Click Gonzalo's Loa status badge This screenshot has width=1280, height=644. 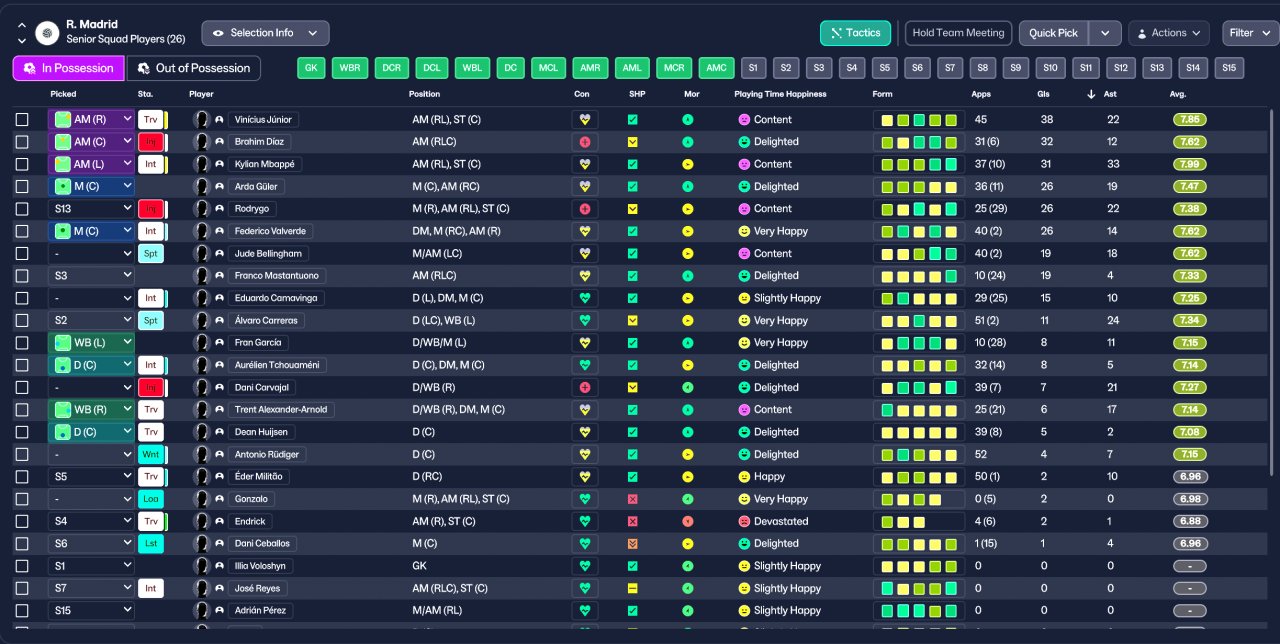point(150,499)
